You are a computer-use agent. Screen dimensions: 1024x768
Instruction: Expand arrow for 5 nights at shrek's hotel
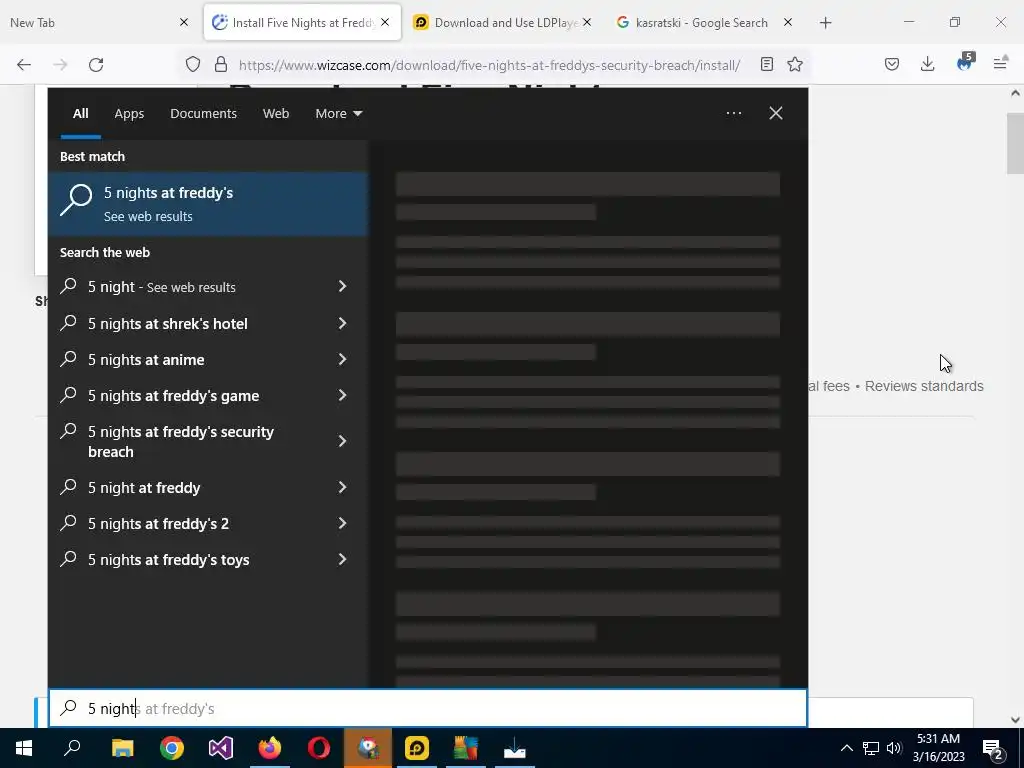(x=342, y=323)
